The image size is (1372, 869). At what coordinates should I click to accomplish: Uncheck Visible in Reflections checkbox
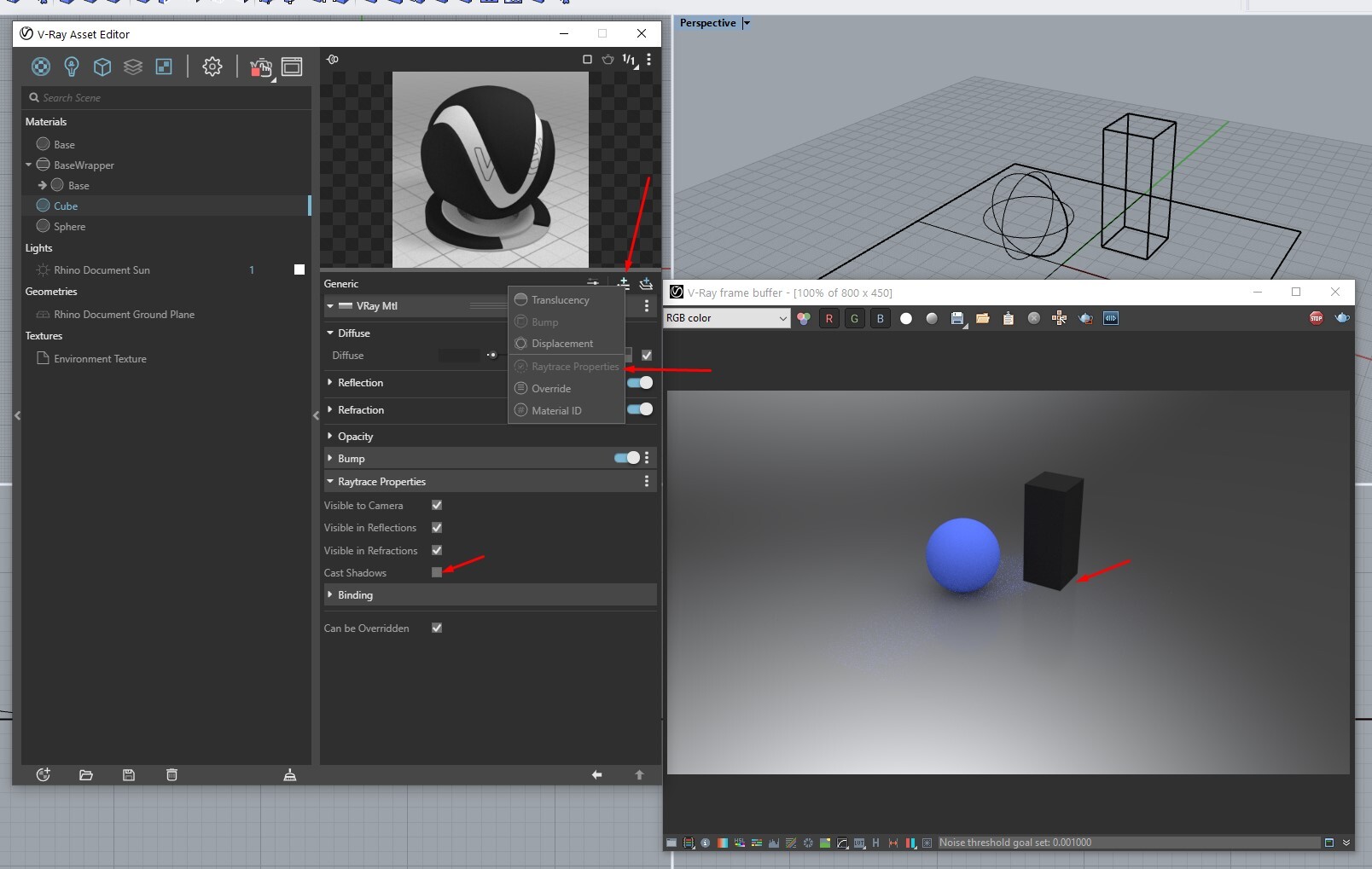tap(437, 528)
